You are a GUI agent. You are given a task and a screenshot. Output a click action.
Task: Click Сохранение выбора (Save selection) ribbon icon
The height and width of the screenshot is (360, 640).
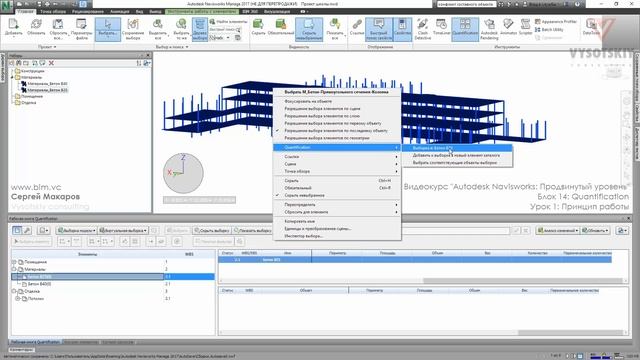133,29
